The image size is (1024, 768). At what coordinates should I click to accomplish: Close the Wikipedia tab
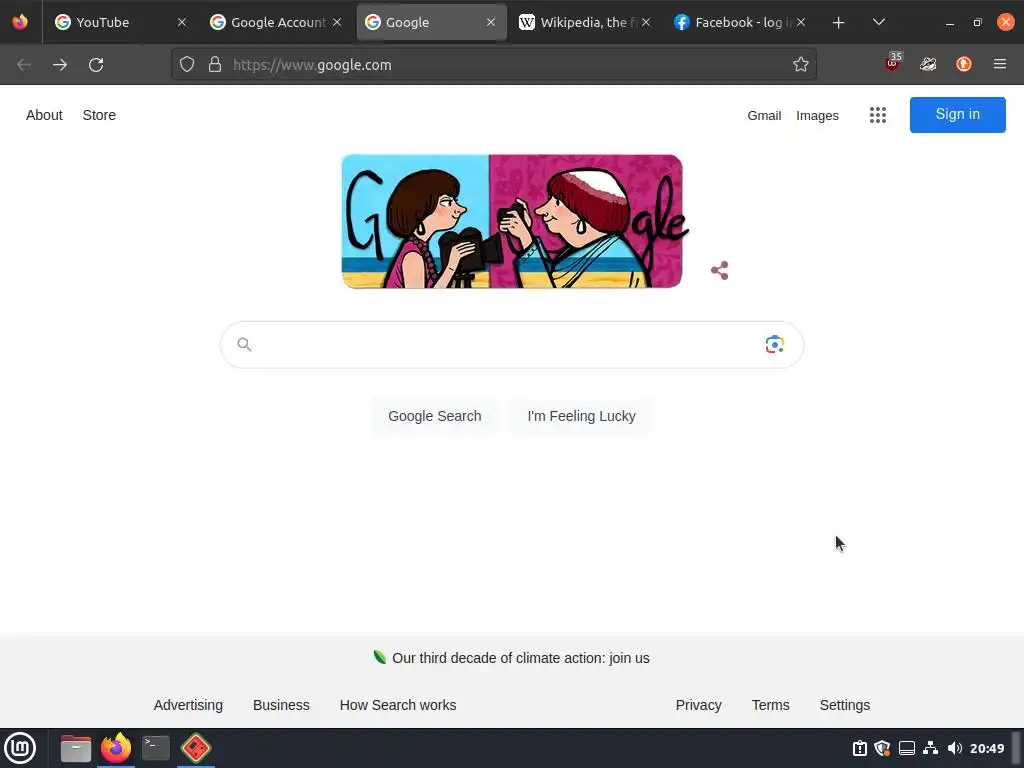[646, 22]
